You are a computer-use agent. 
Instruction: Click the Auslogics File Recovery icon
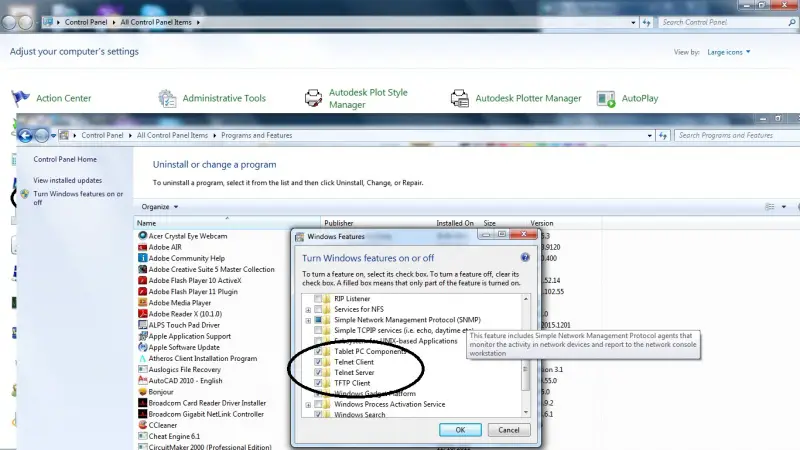click(142, 369)
